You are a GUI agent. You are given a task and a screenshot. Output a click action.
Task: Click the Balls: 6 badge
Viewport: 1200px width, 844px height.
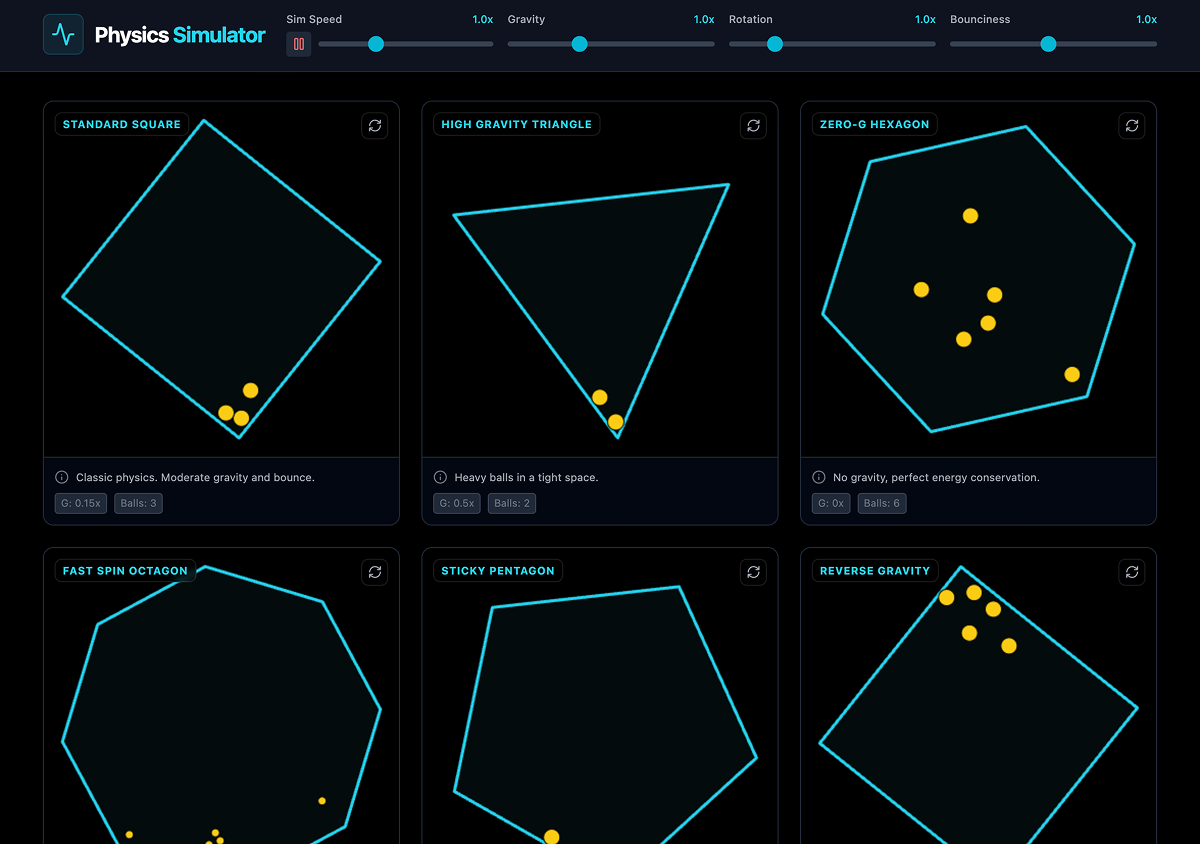tap(884, 503)
